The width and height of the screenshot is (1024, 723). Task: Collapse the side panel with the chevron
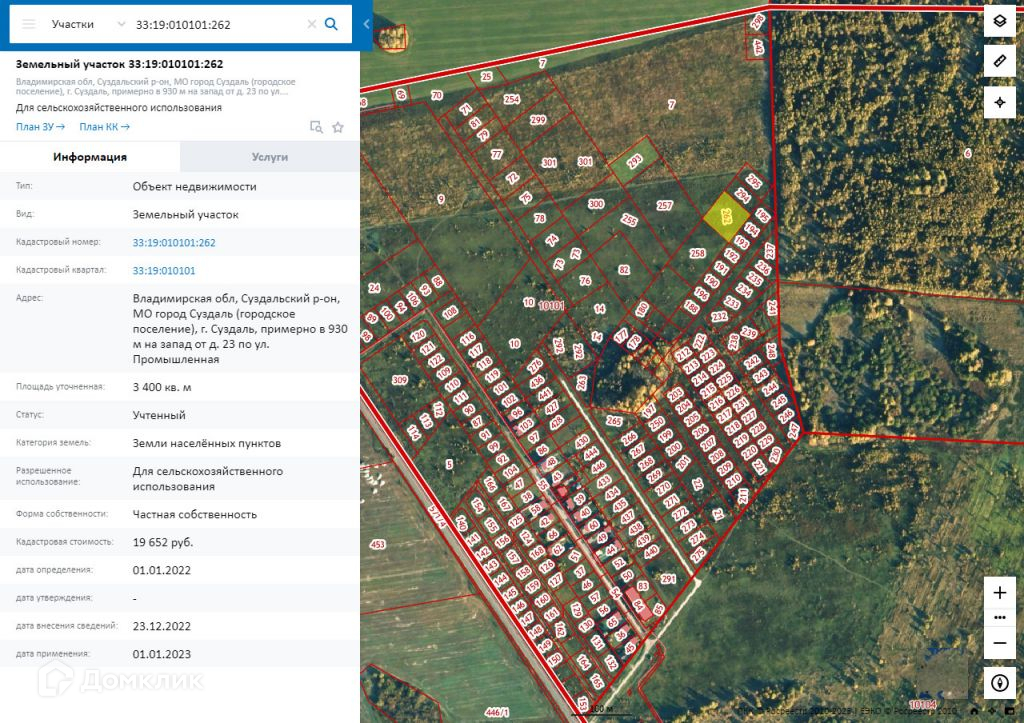[366, 24]
